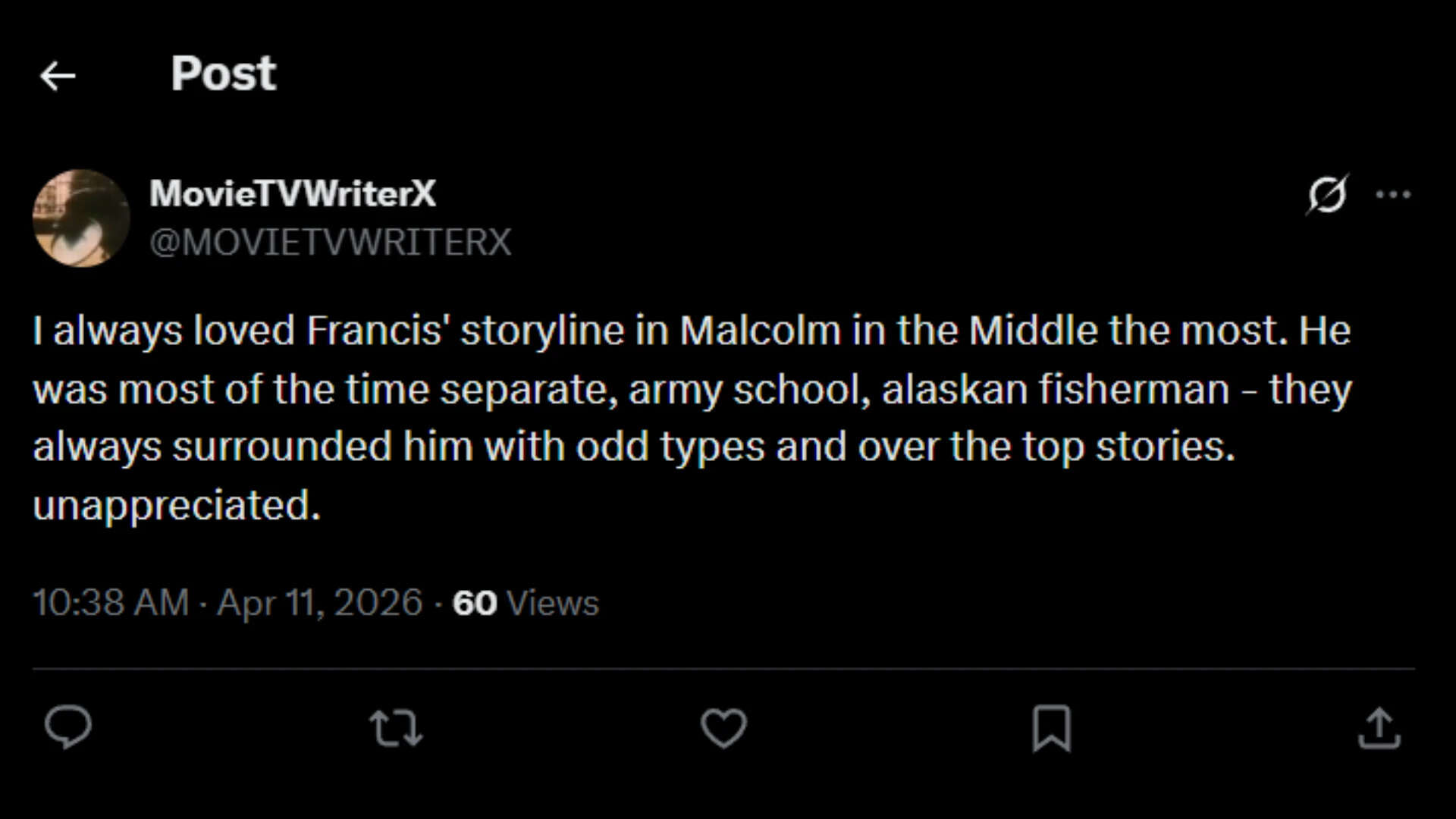
Task: Reply to the post via speech bubble
Action: [68, 727]
